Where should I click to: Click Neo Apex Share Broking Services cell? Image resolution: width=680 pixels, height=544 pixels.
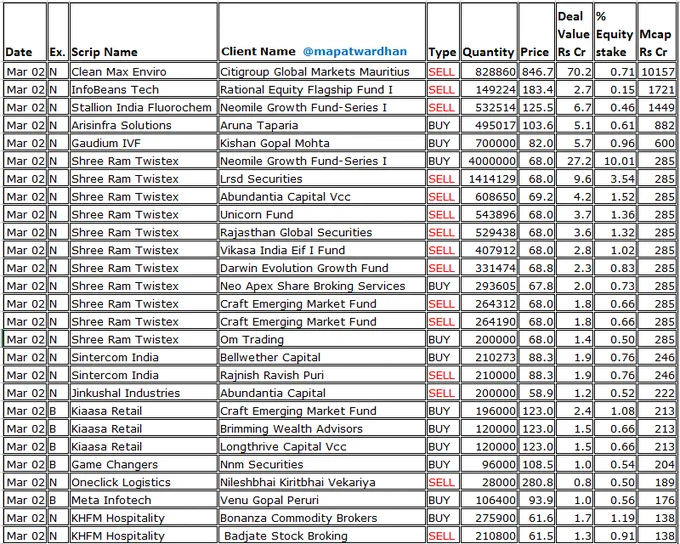[322, 286]
